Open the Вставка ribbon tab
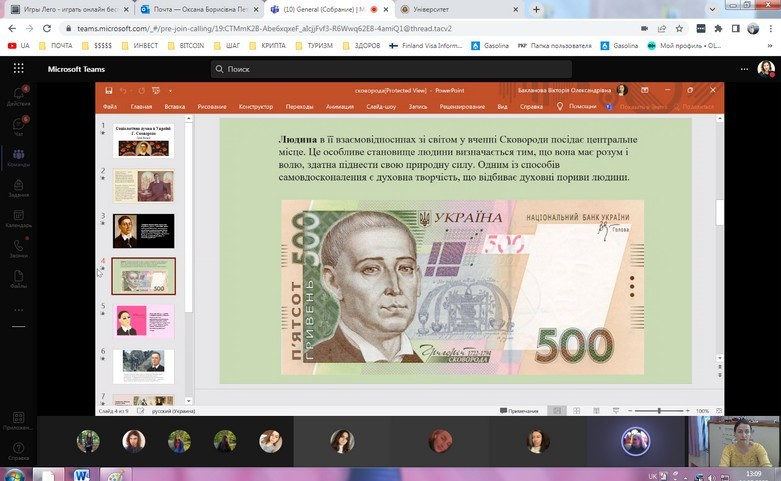The width and height of the screenshot is (781, 481). [175, 107]
